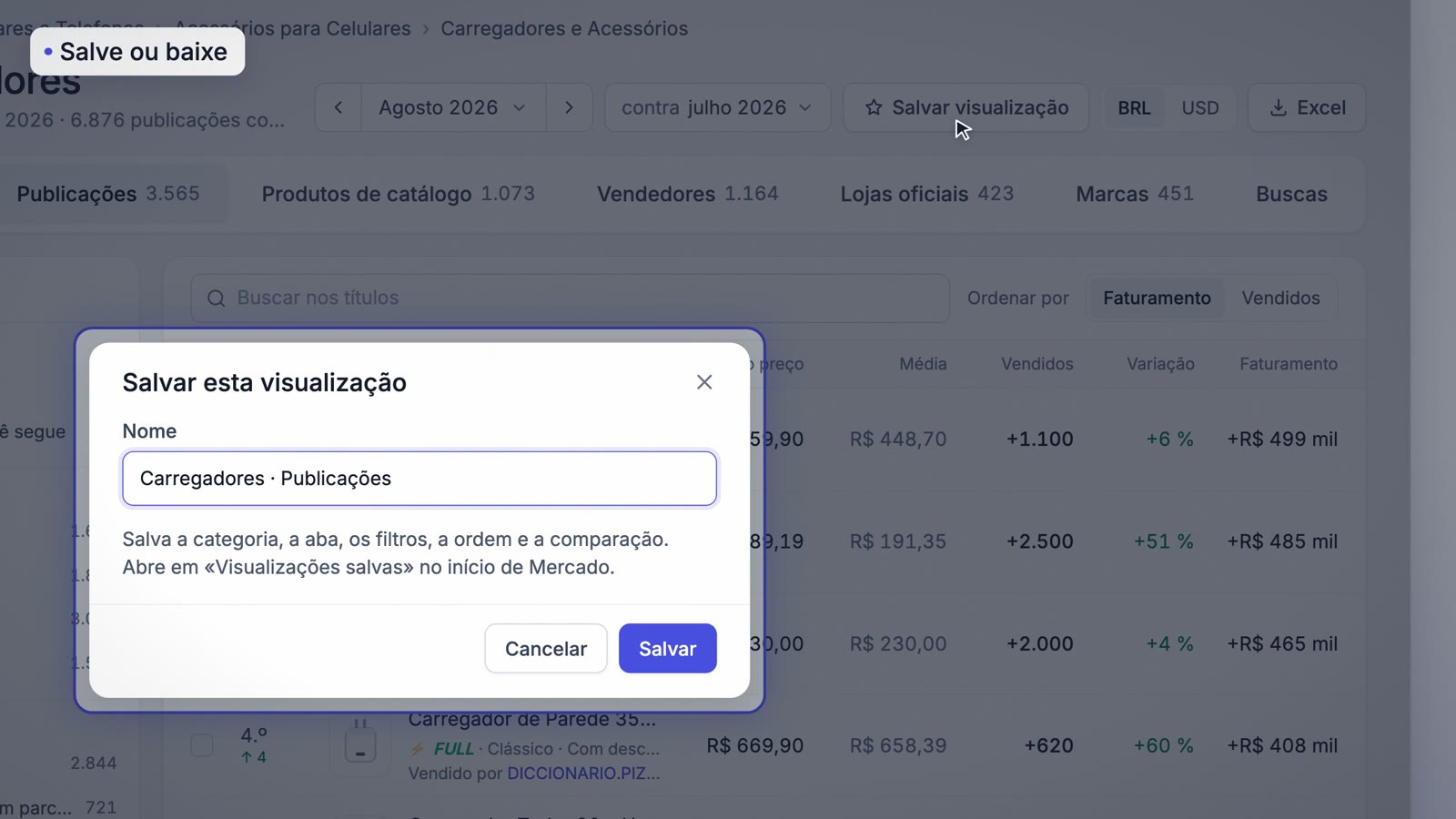
Task: Open Acessórios para Celulares breadcrumb
Action: tap(292, 28)
